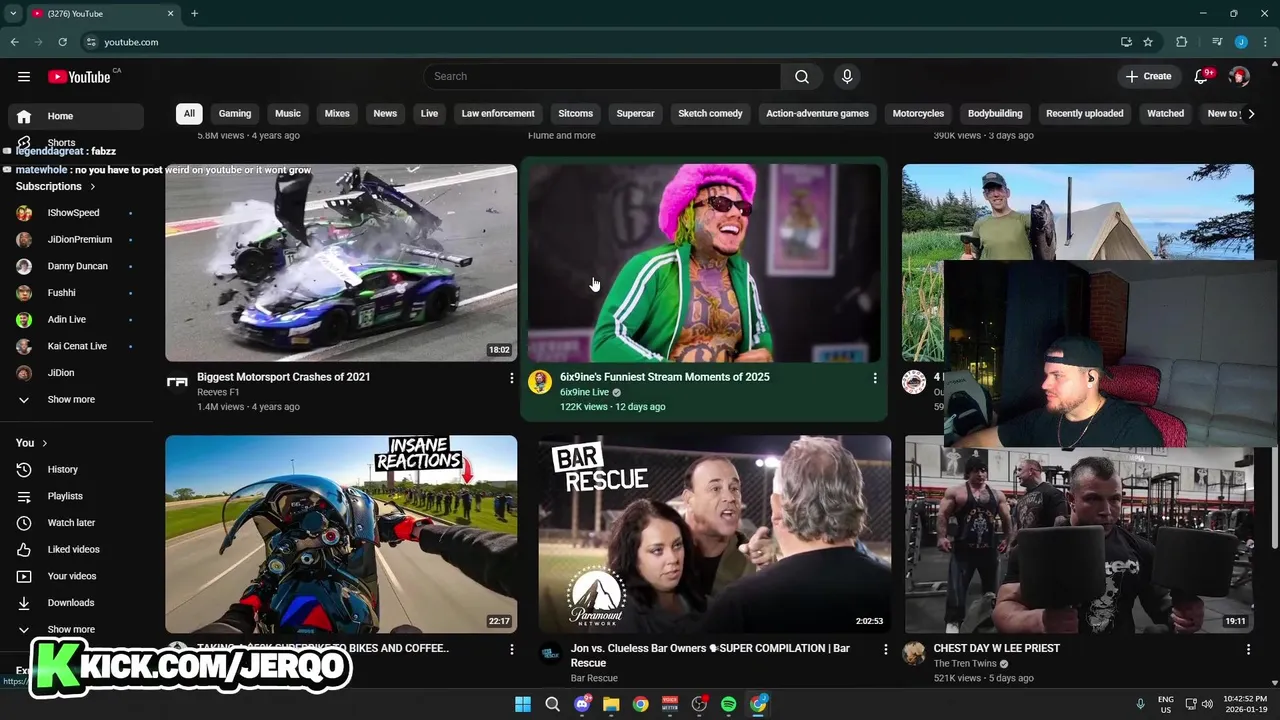
Task: Open the You section chevron
Action: [44, 443]
